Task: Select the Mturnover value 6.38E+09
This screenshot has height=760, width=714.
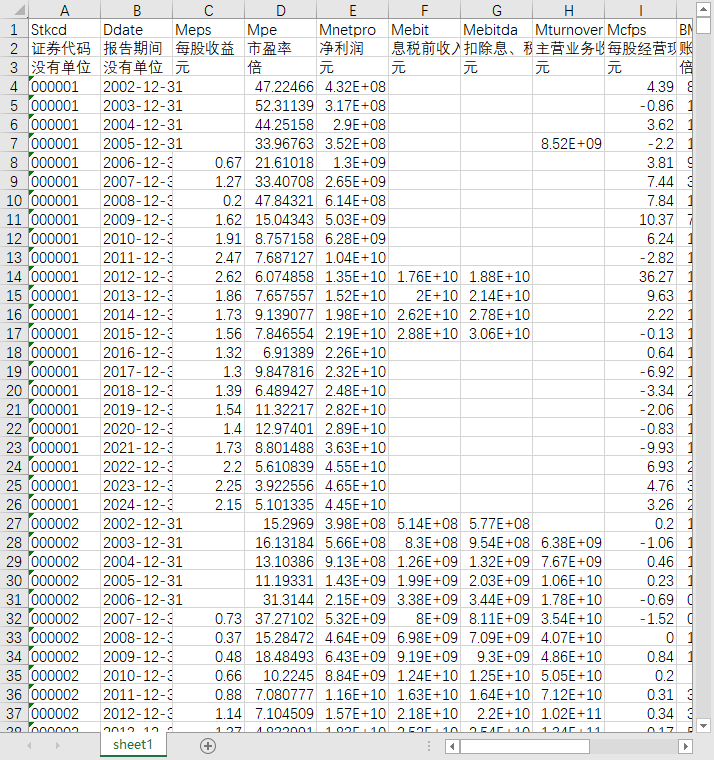Action: [569, 543]
